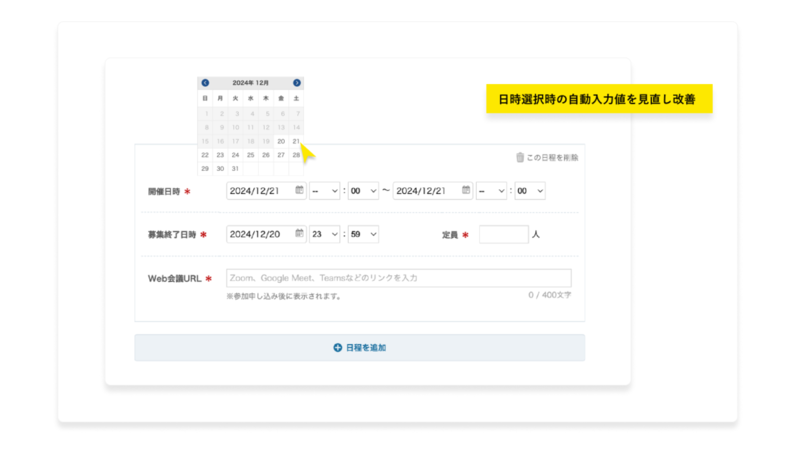Select December 30 in calendar
This screenshot has width=800, height=454.
click(x=220, y=169)
